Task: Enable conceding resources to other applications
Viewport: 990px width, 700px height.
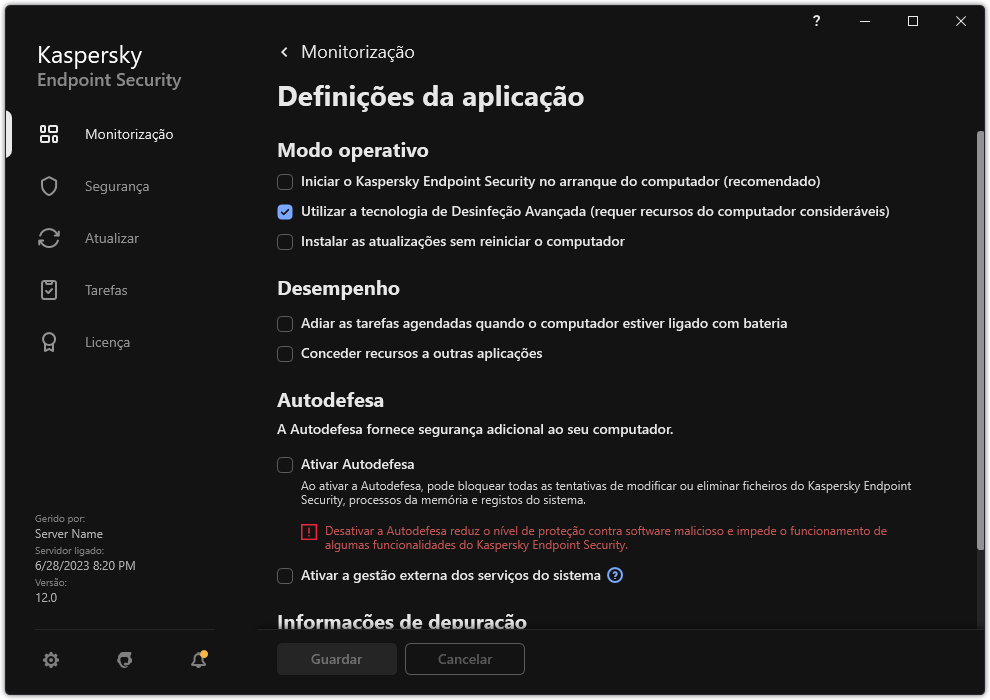Action: (x=285, y=354)
